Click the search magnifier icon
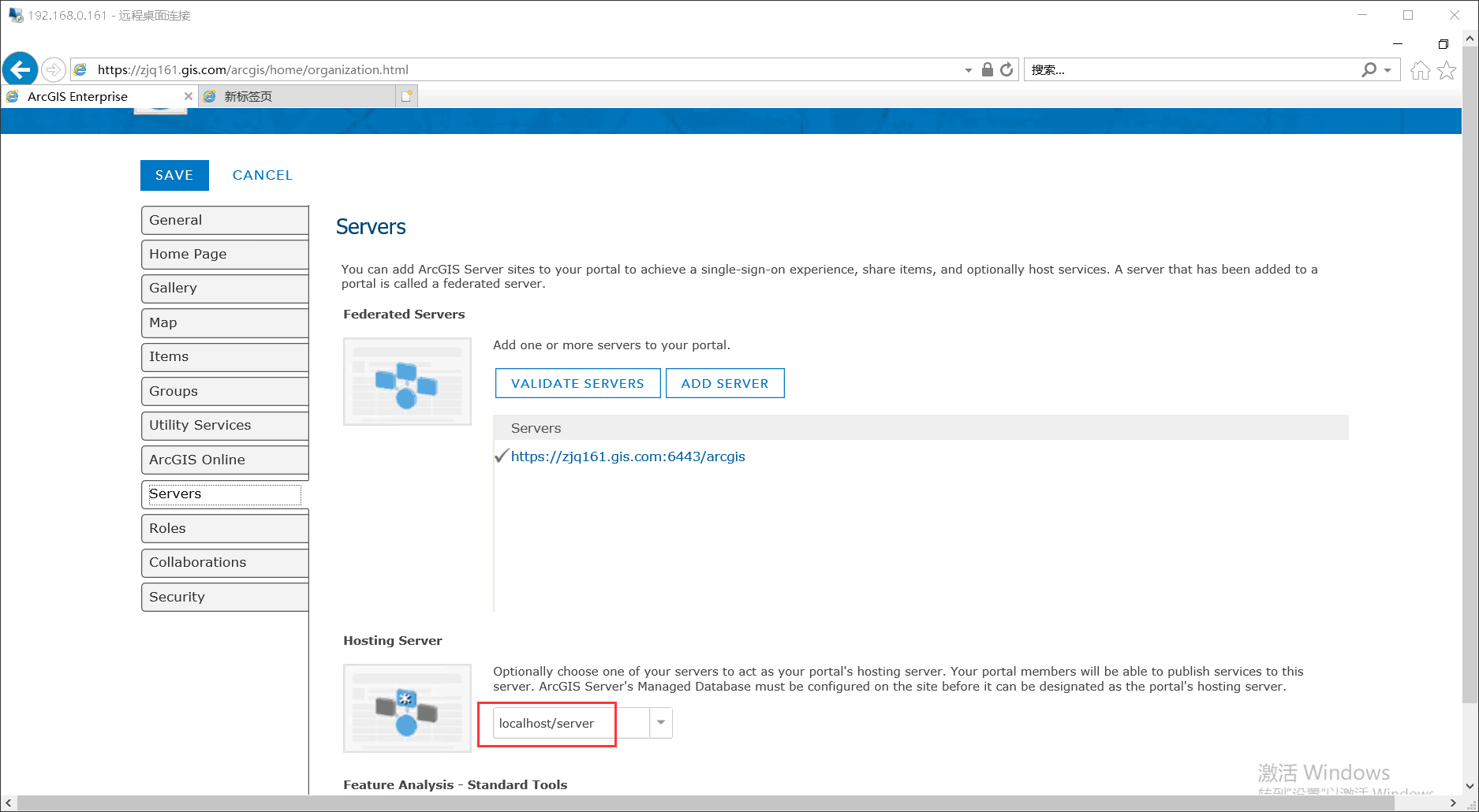Image resolution: width=1479 pixels, height=812 pixels. point(1368,69)
